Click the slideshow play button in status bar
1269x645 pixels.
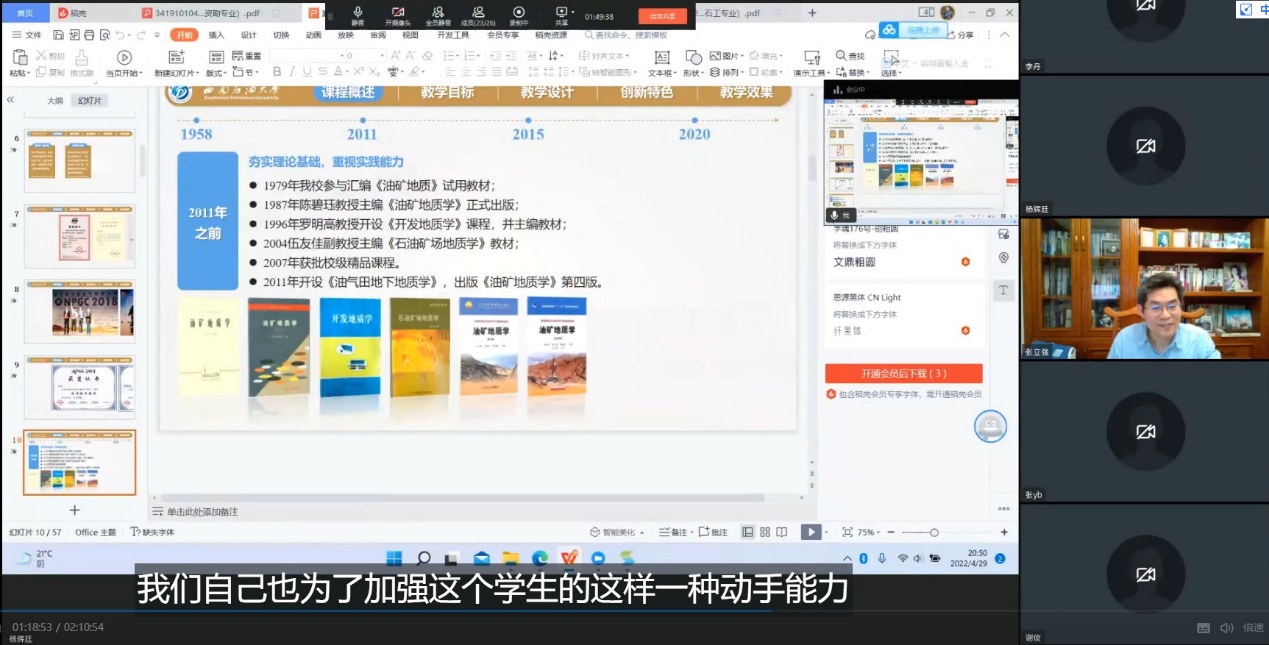[x=810, y=532]
